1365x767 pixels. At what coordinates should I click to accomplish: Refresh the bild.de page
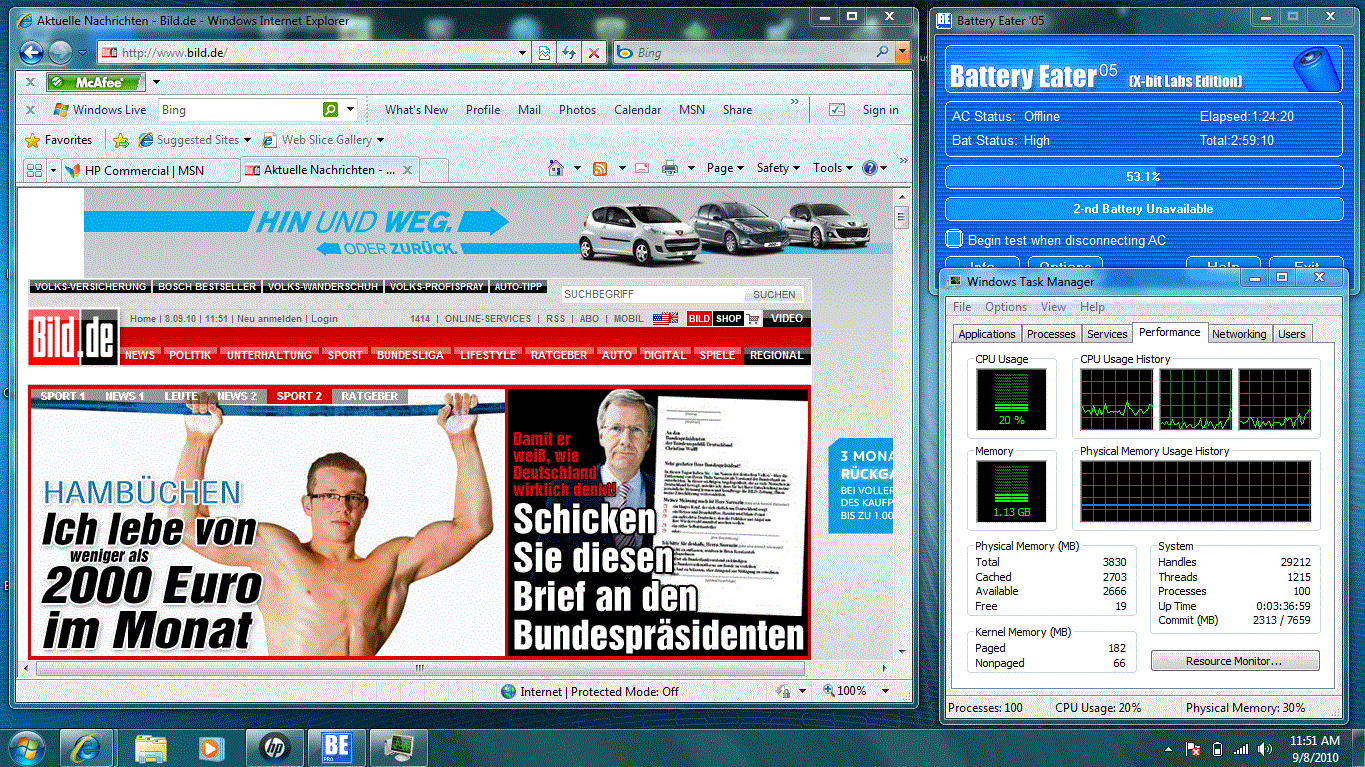tap(569, 53)
